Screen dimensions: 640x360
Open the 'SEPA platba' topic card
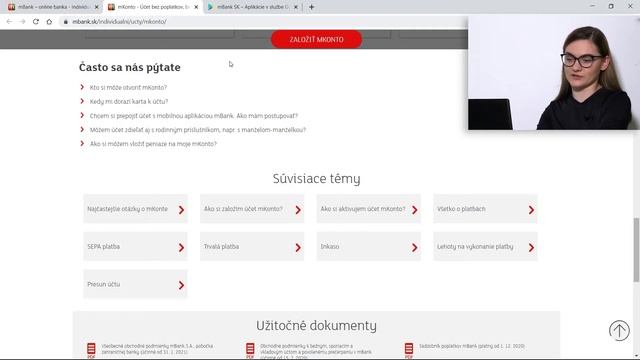(136, 247)
